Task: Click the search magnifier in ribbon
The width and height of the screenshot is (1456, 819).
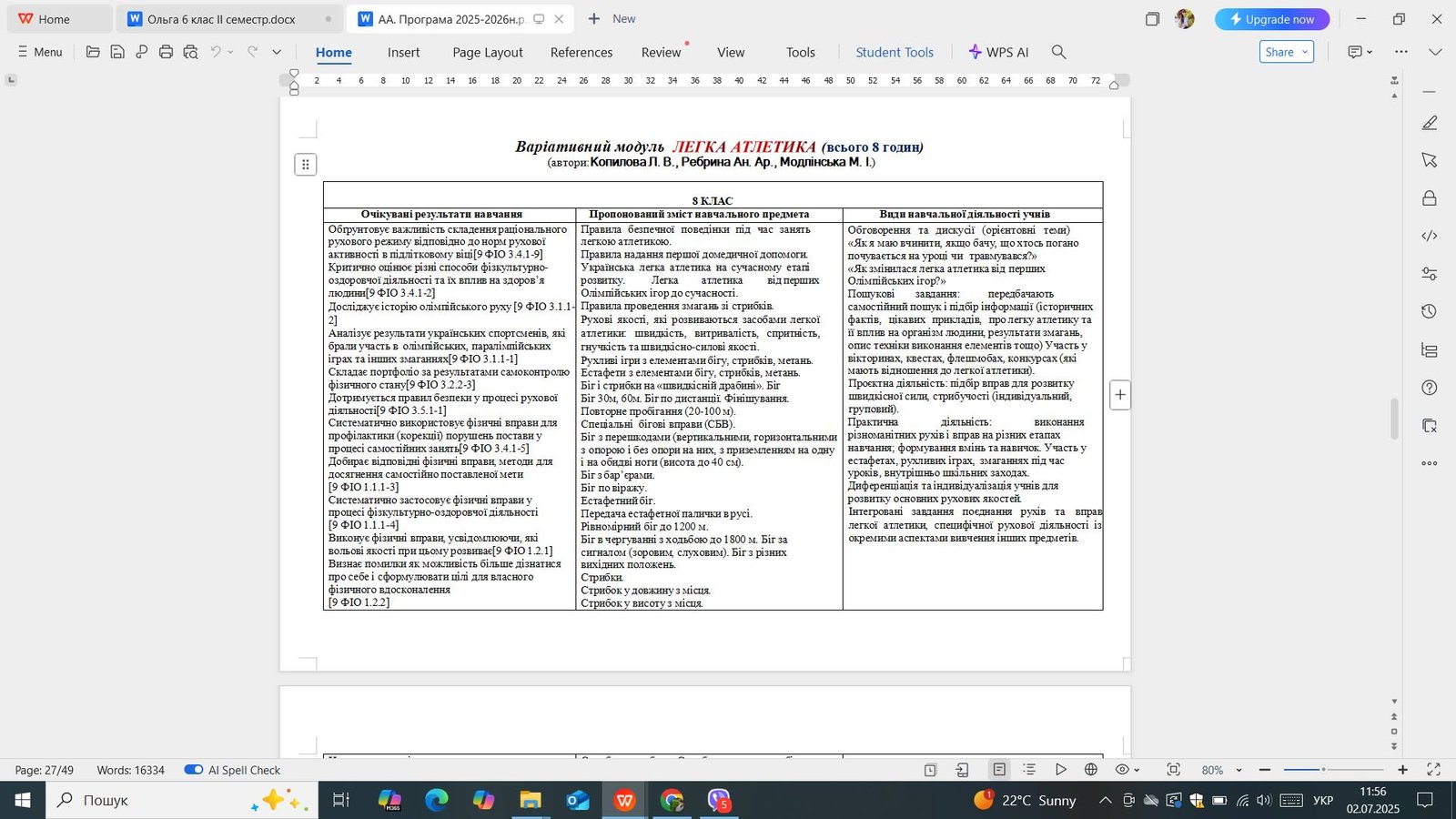Action: (1058, 52)
